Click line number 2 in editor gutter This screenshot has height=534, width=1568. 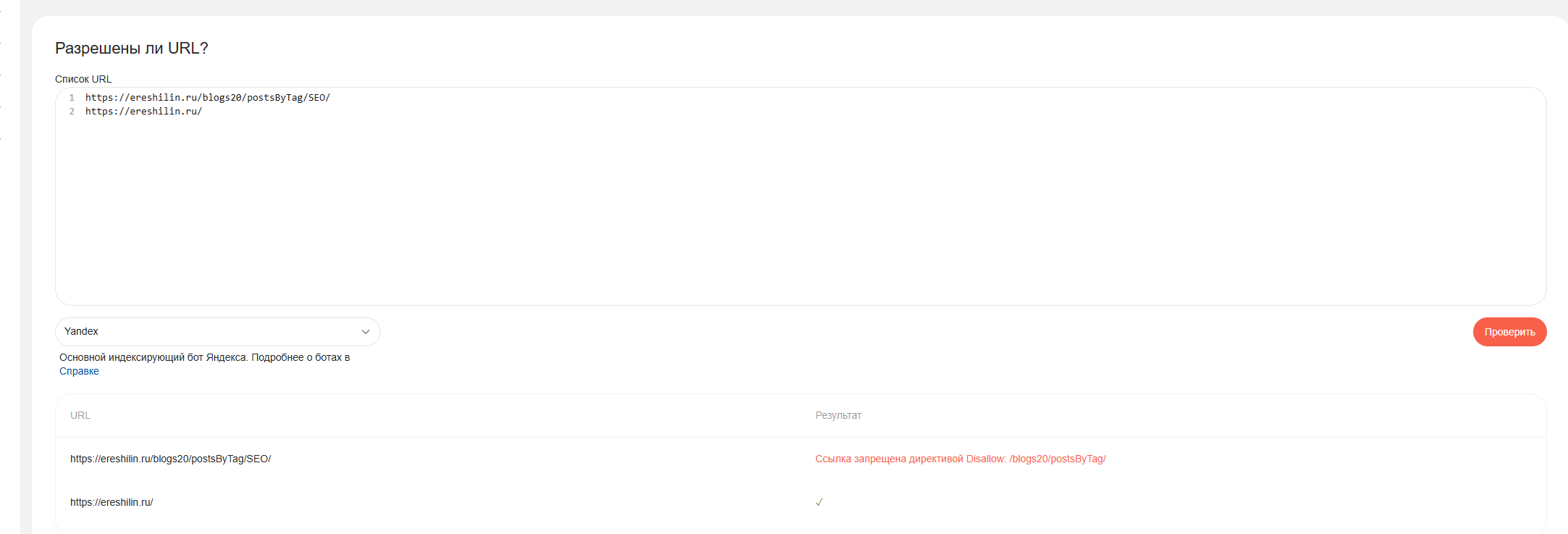click(x=72, y=112)
